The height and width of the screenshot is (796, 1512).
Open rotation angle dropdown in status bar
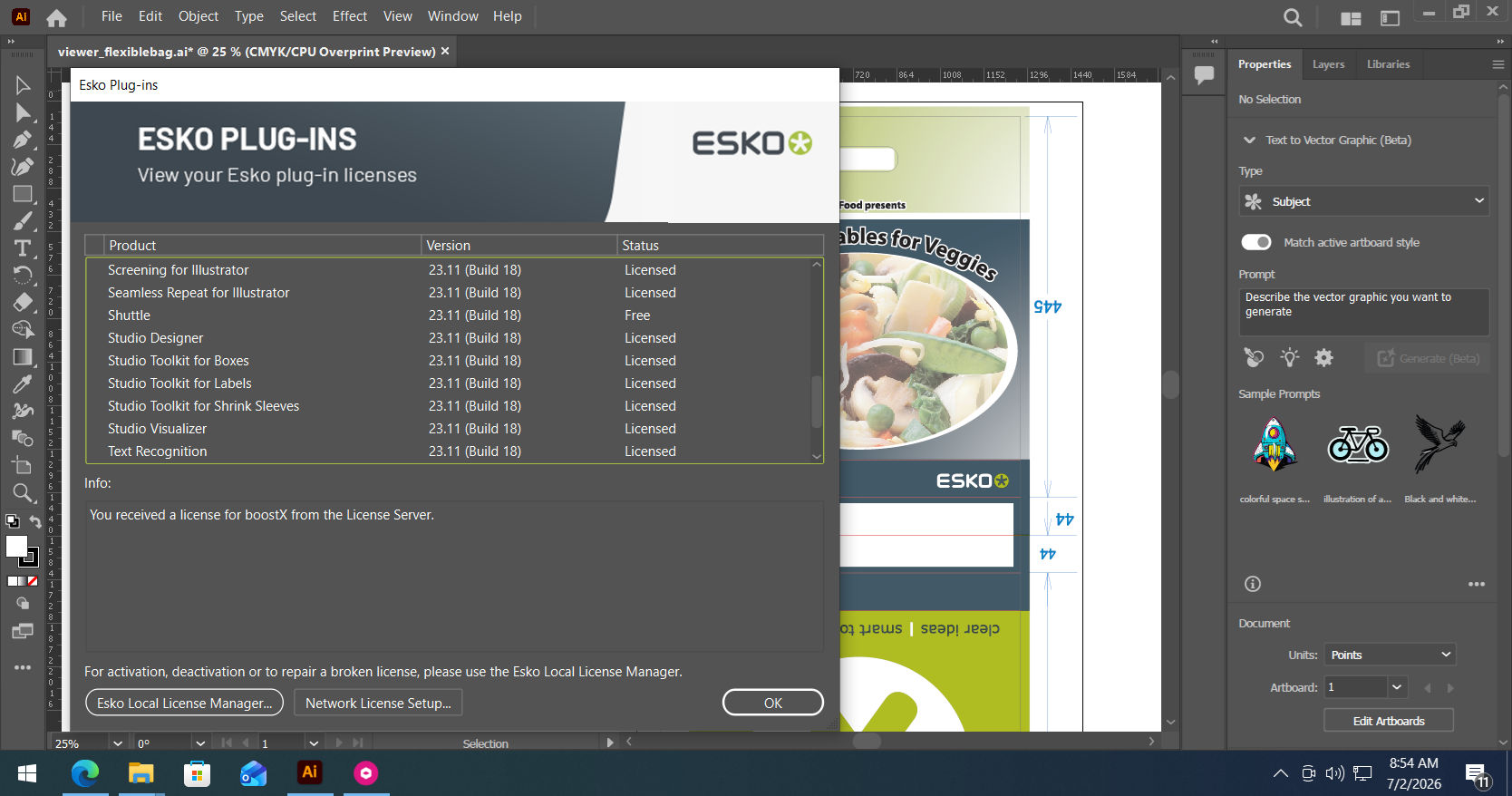199,743
